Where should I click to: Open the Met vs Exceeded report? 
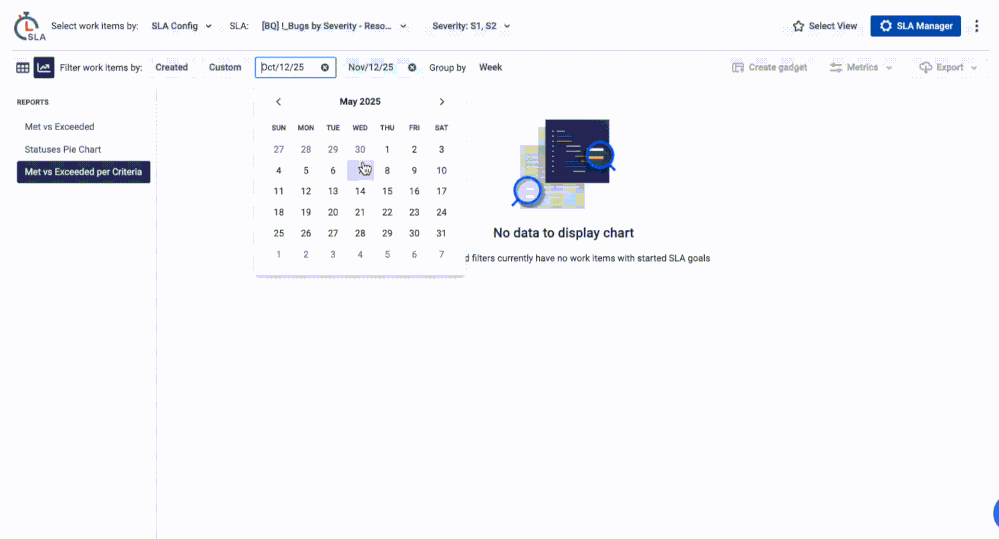59,127
